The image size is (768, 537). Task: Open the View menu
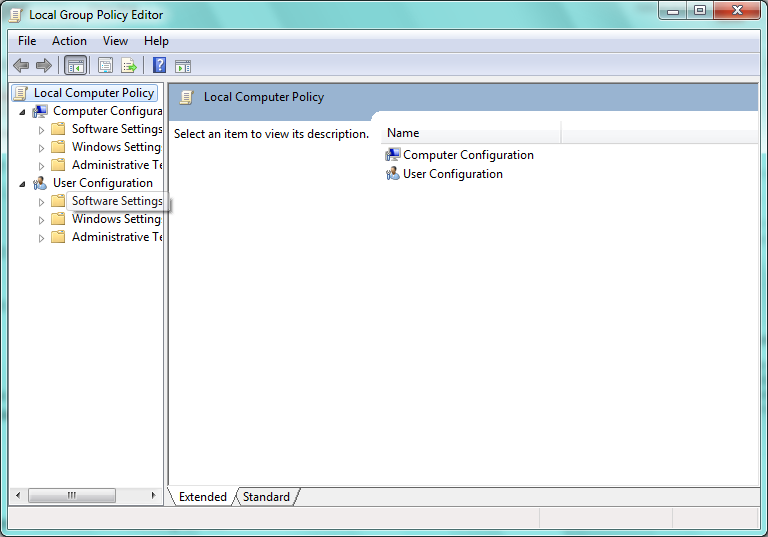click(x=115, y=41)
